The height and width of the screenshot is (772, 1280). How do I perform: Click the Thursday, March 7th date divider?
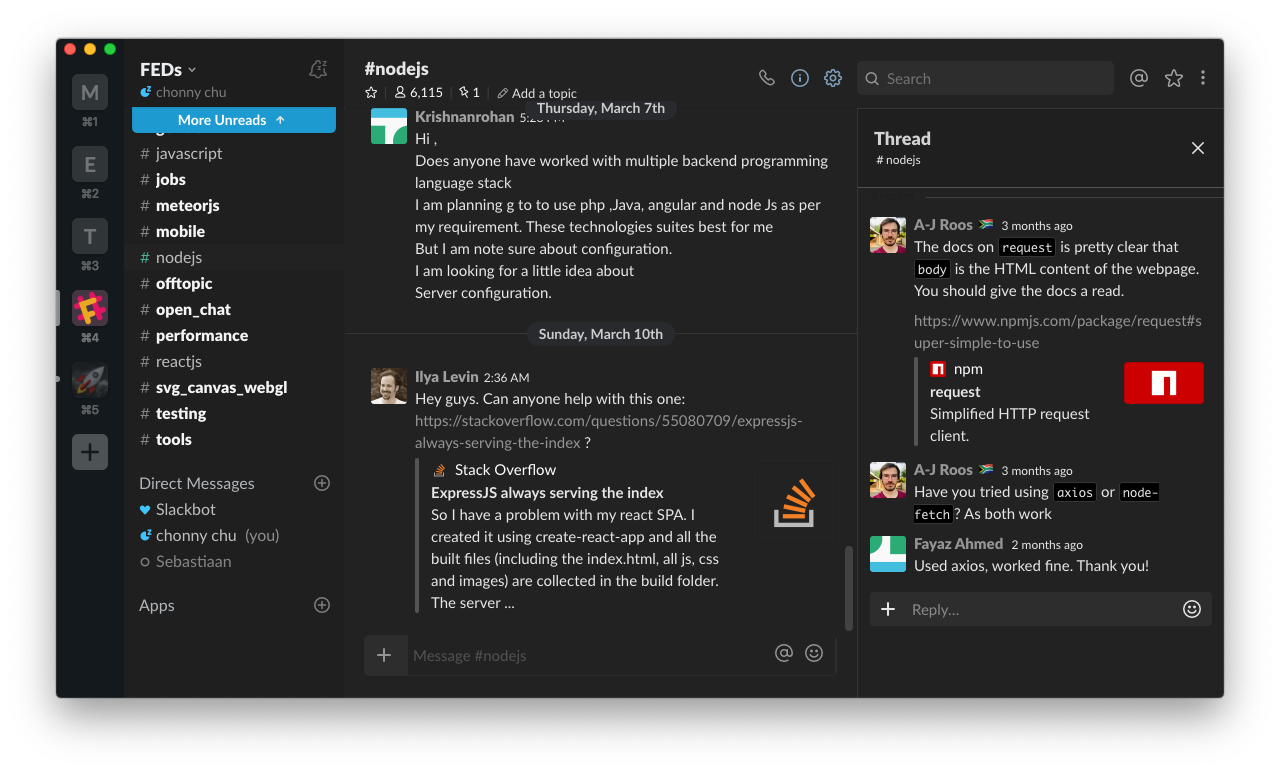600,108
